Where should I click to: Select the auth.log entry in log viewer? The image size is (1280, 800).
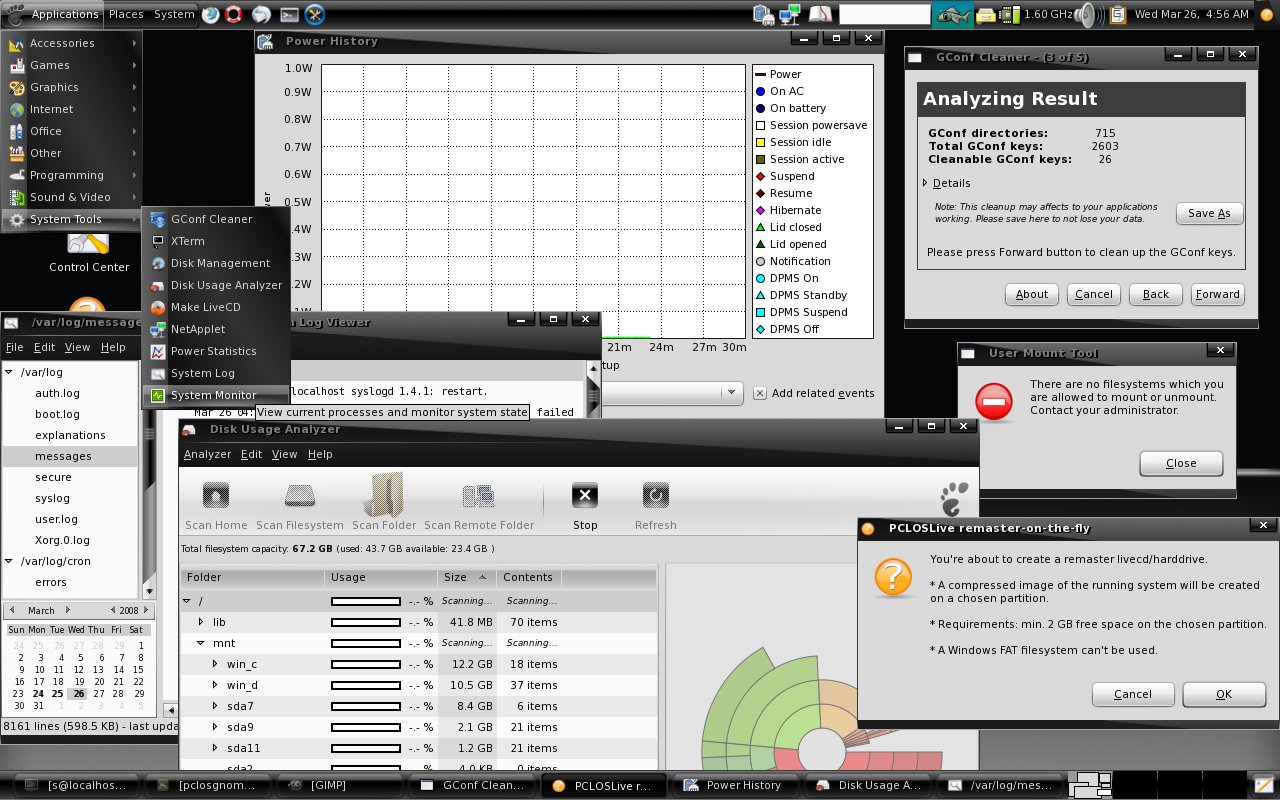pos(57,393)
